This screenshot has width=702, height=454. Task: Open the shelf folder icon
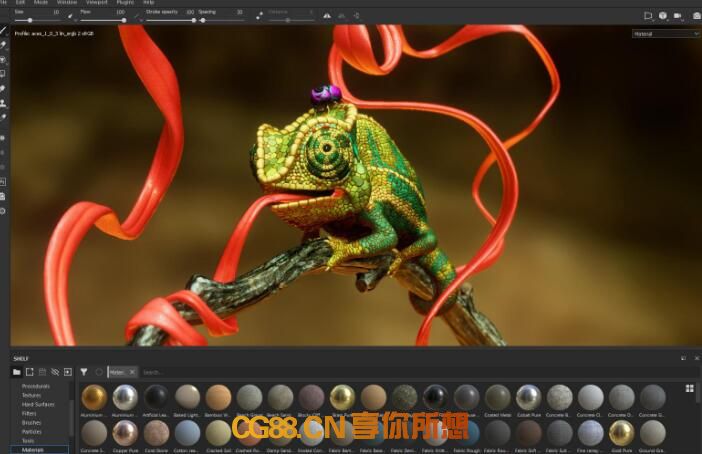tap(17, 372)
